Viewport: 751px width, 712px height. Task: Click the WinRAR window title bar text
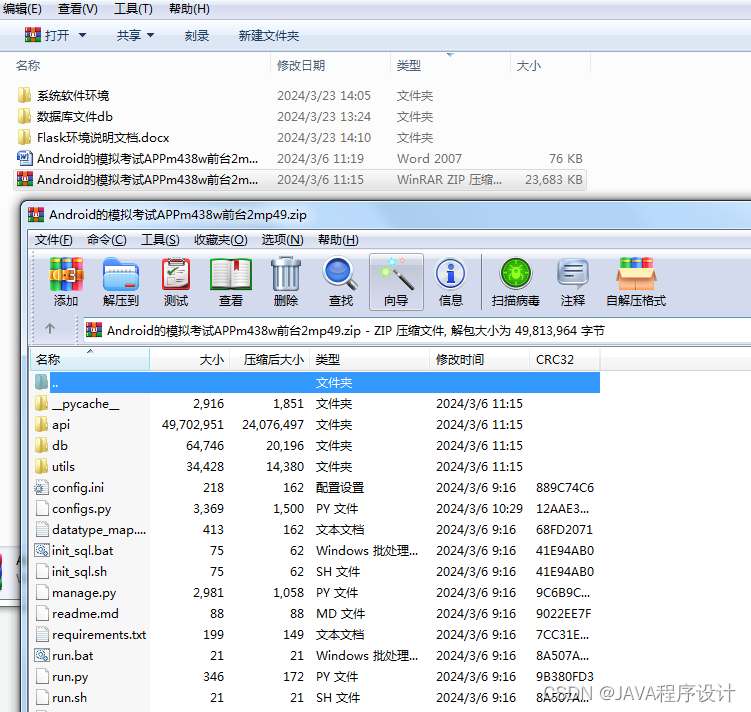tap(178, 215)
